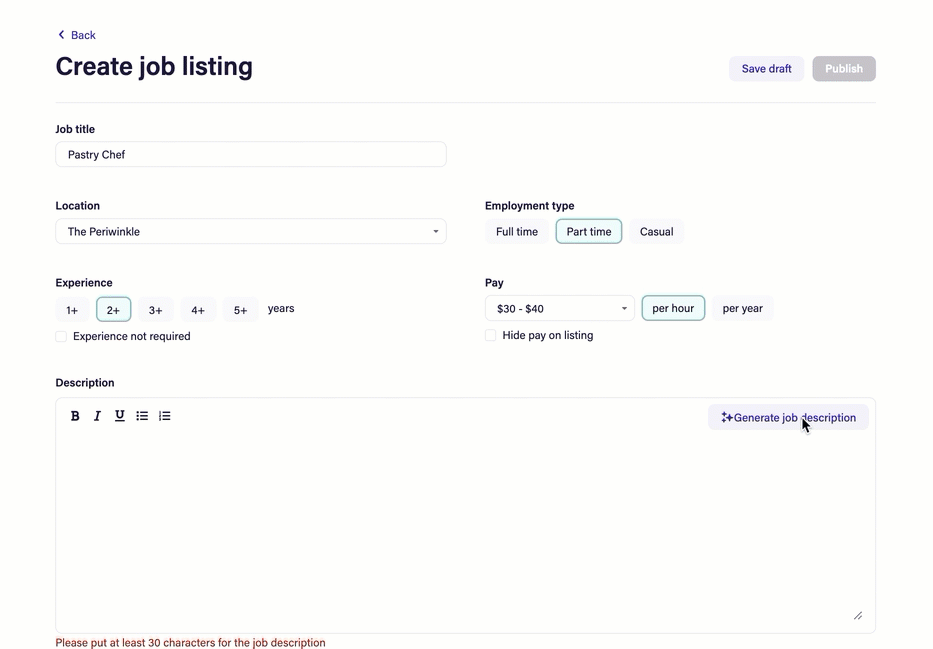Toggle pay rate to per year

[742, 308]
